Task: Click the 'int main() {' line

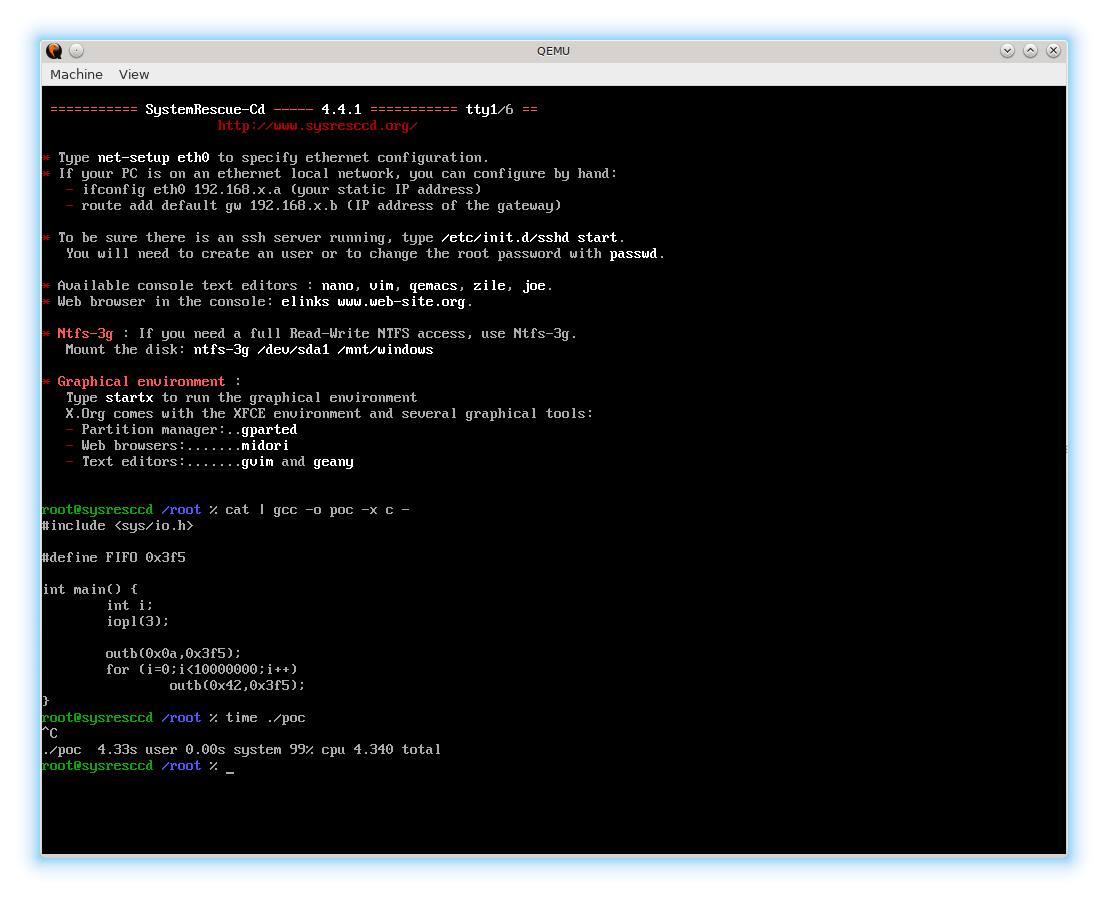Action: (x=90, y=589)
